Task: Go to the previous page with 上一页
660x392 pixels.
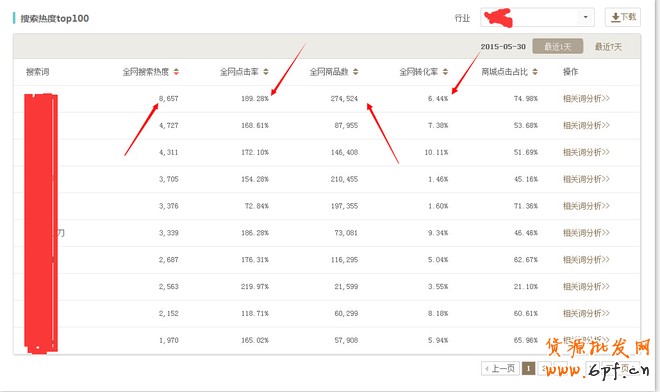Action: pyautogui.click(x=500, y=368)
